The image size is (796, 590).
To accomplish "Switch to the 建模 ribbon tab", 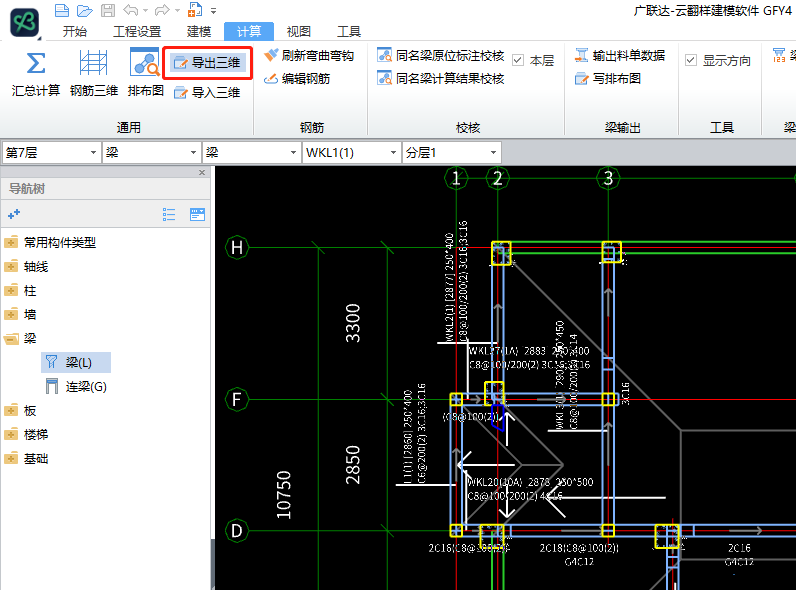I will 199,31.
